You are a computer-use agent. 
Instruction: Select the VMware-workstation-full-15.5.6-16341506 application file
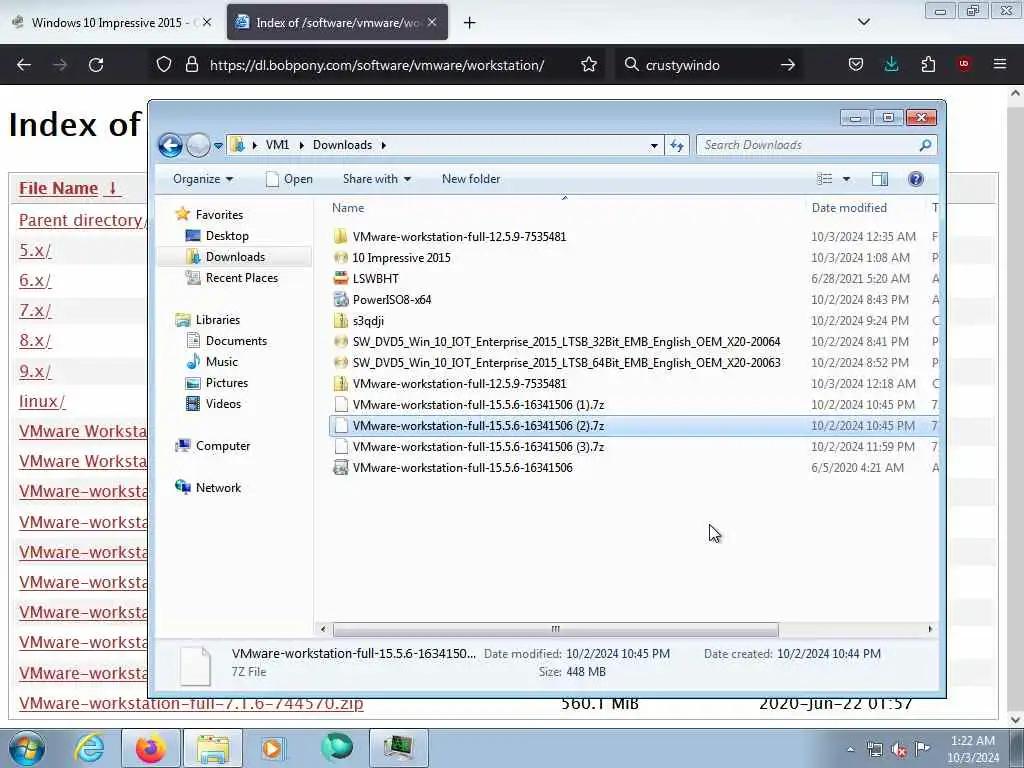[x=453, y=468]
